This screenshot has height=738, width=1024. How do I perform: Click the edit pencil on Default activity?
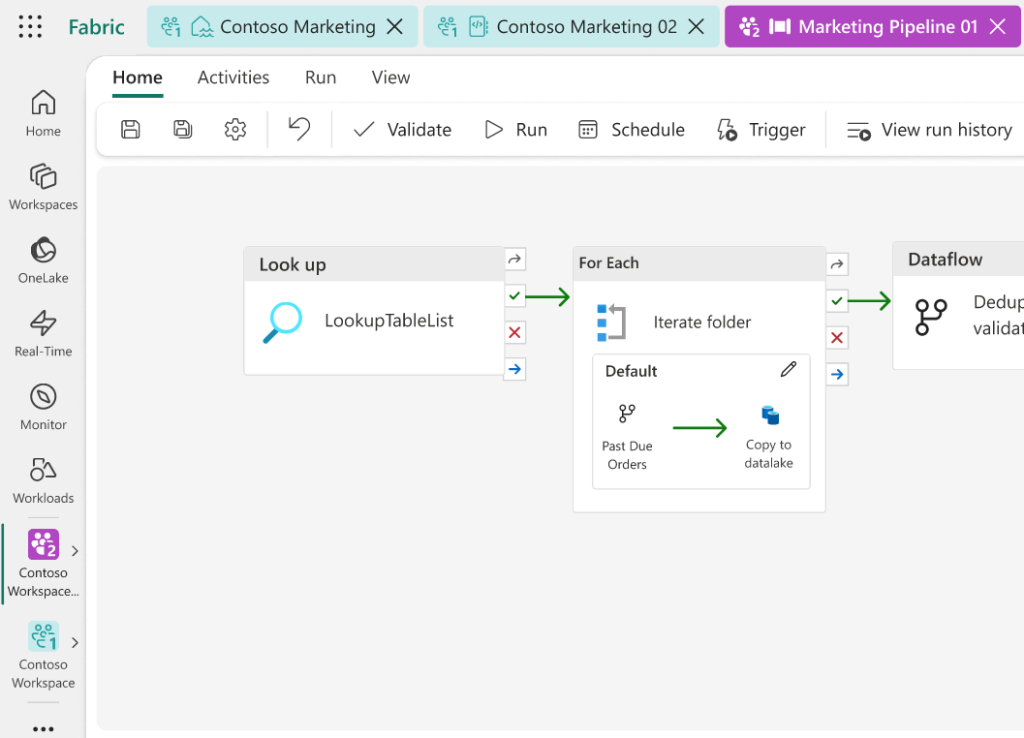pos(788,369)
